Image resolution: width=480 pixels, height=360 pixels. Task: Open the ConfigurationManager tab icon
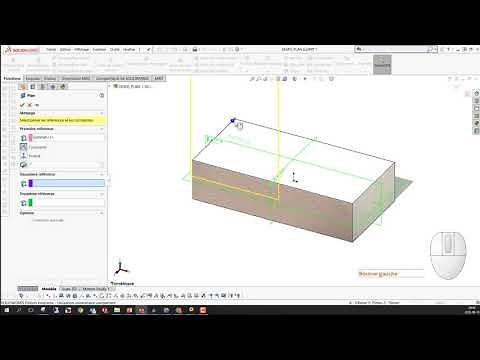(43, 87)
